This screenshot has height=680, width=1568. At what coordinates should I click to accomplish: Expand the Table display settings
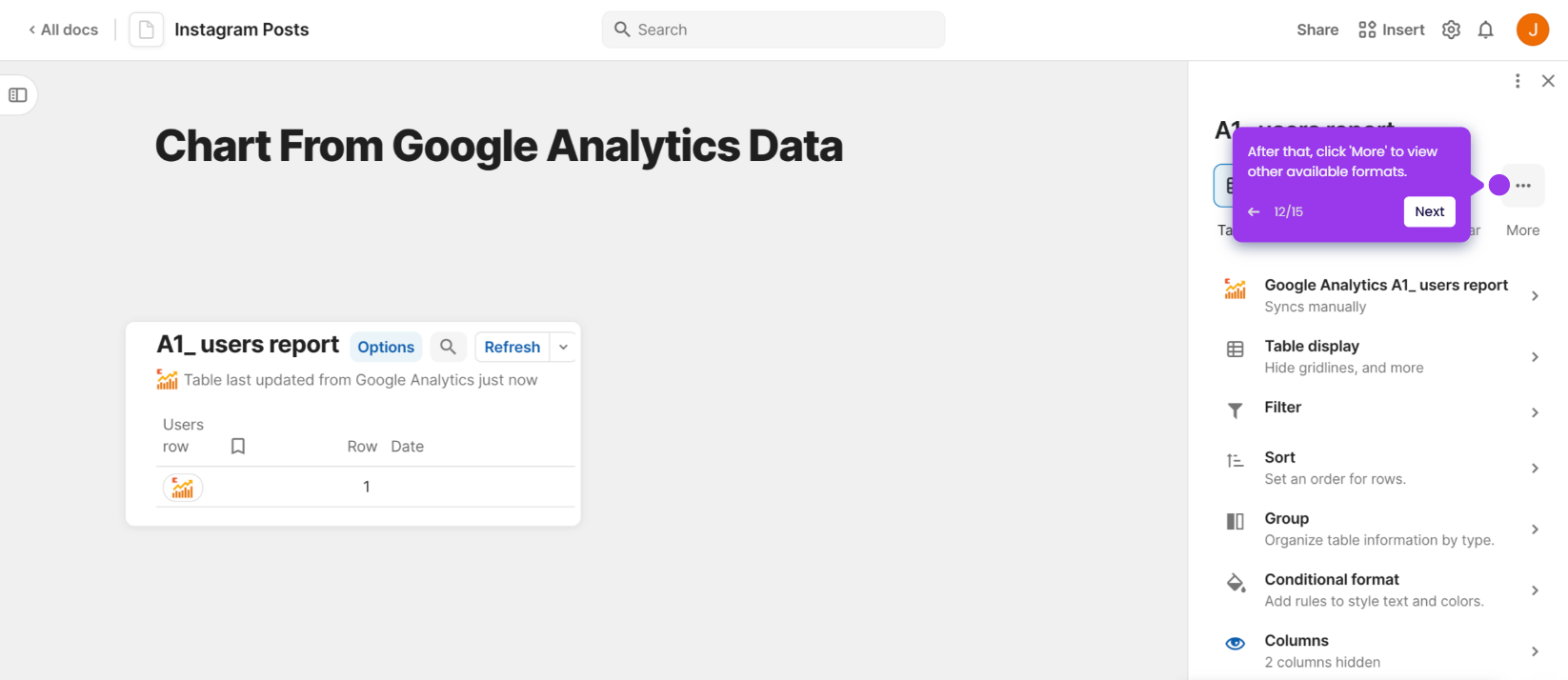pyautogui.click(x=1380, y=356)
